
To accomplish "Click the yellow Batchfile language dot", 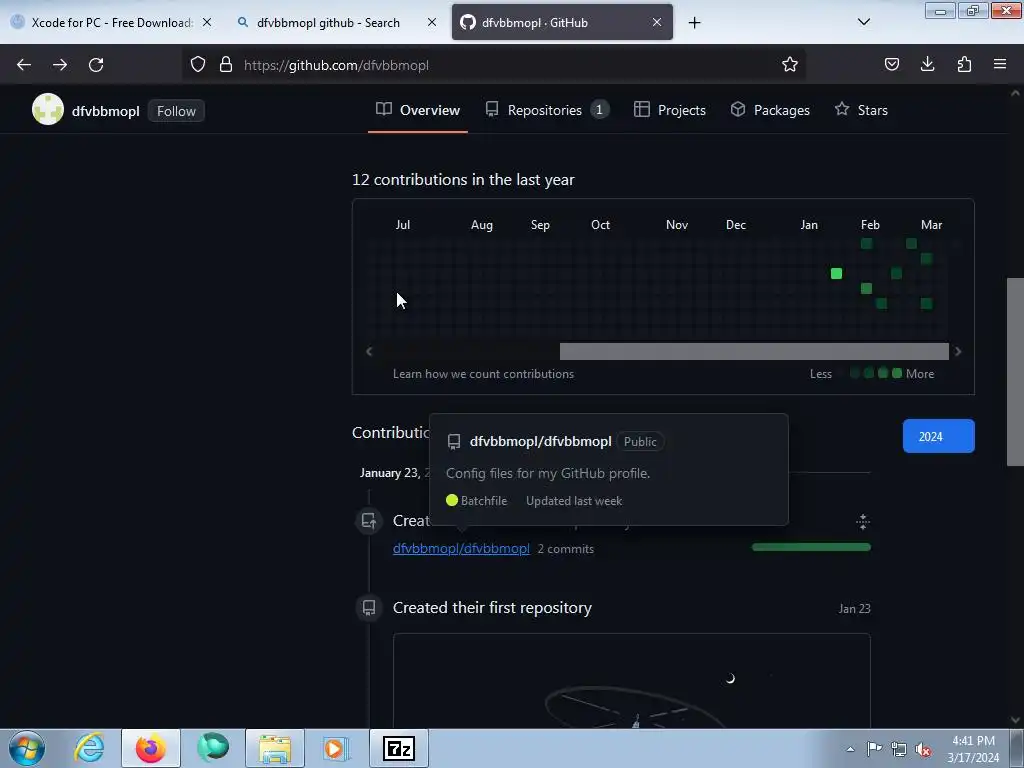I will tap(452, 500).
